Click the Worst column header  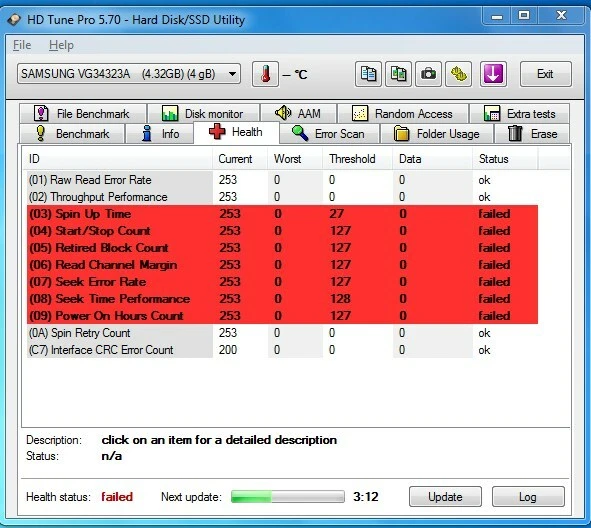click(295, 159)
